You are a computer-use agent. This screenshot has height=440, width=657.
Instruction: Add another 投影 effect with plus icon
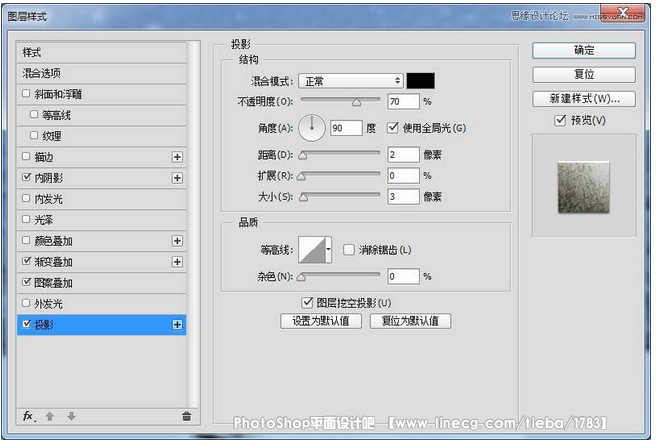pyautogui.click(x=177, y=324)
